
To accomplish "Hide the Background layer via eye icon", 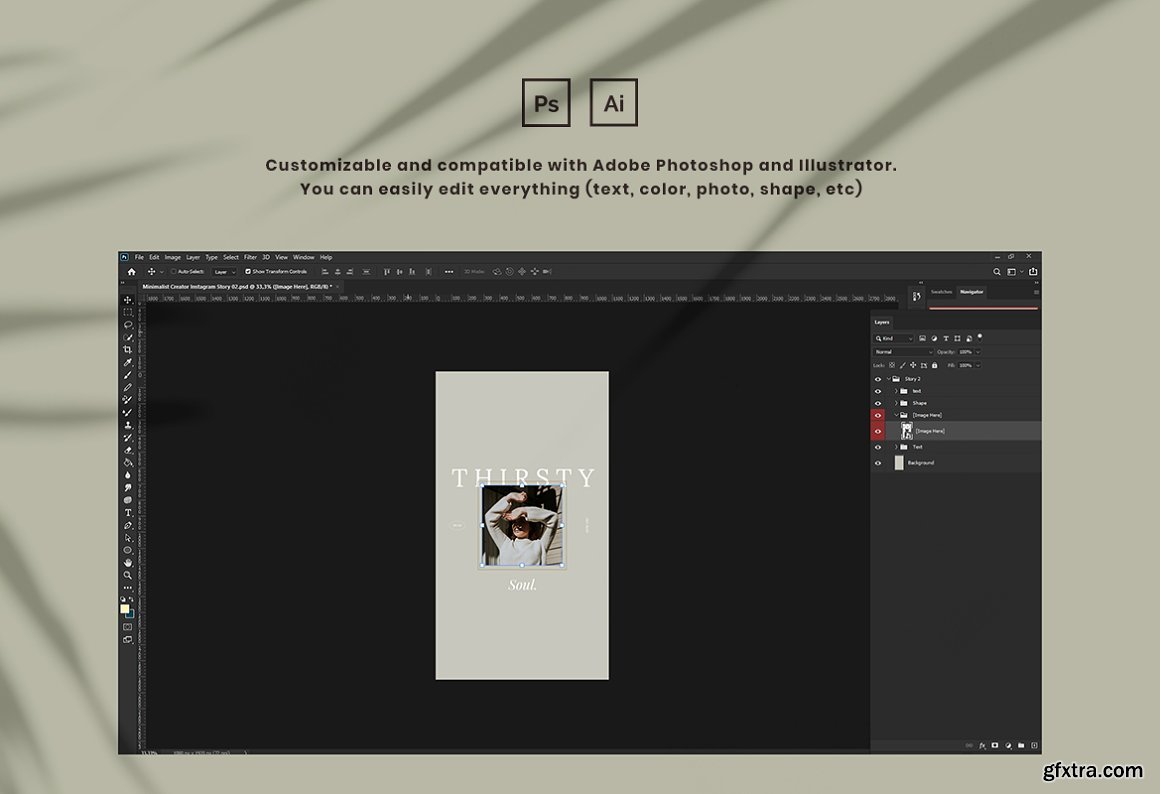I will pyautogui.click(x=878, y=463).
